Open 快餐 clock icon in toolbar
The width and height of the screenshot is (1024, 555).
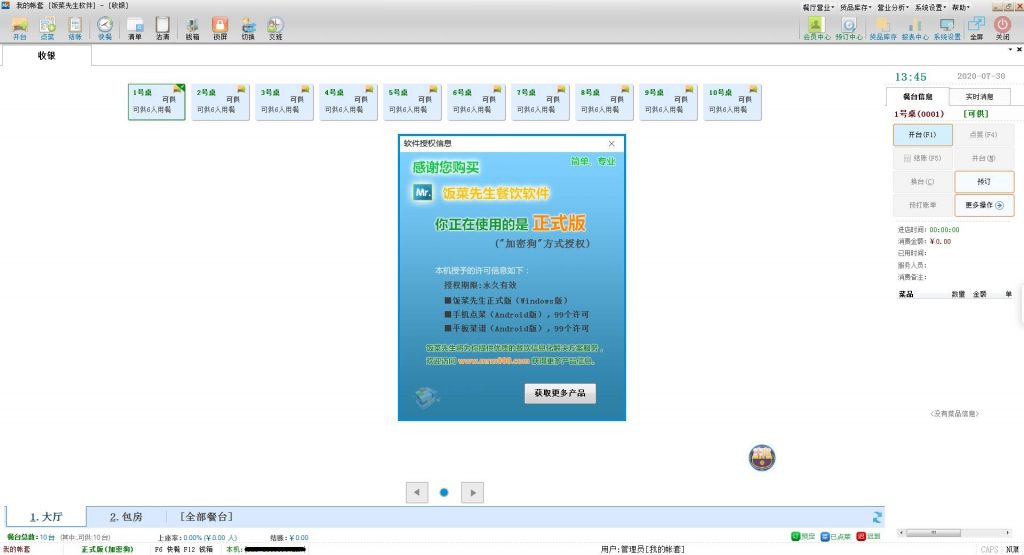click(105, 28)
